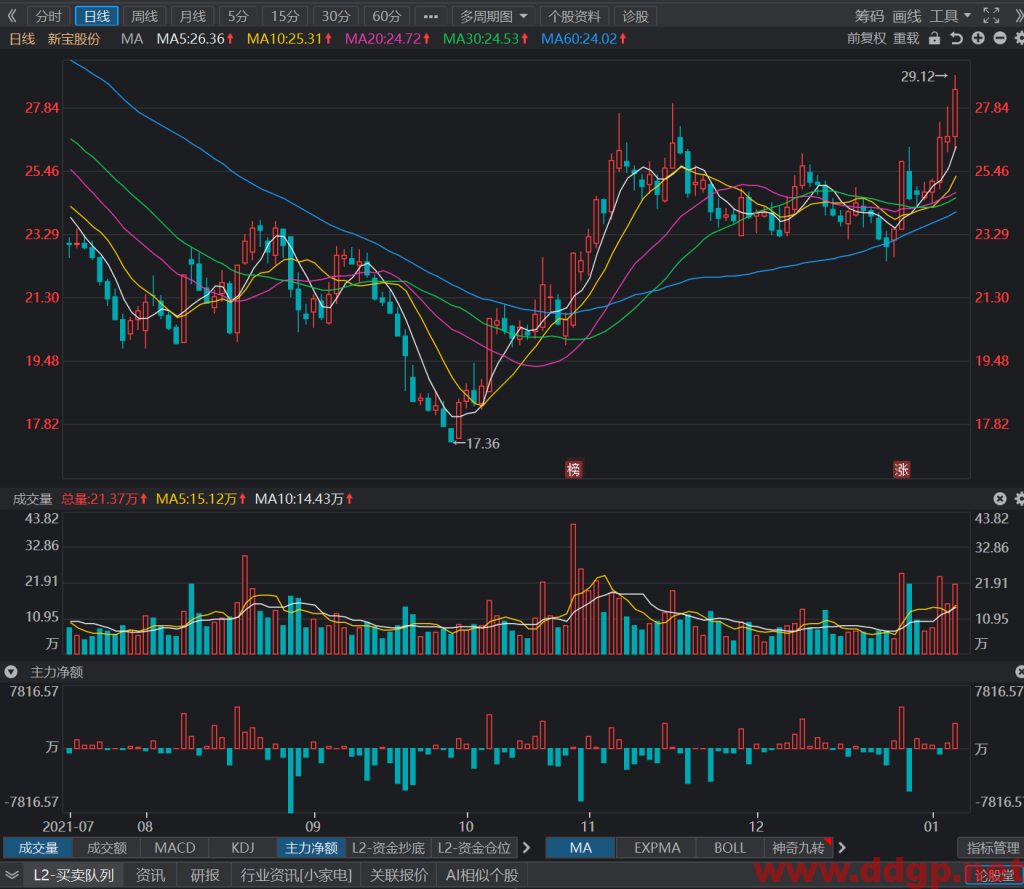Open 行业资讯[小家电] tab
The image size is (1024, 889).
[296, 875]
